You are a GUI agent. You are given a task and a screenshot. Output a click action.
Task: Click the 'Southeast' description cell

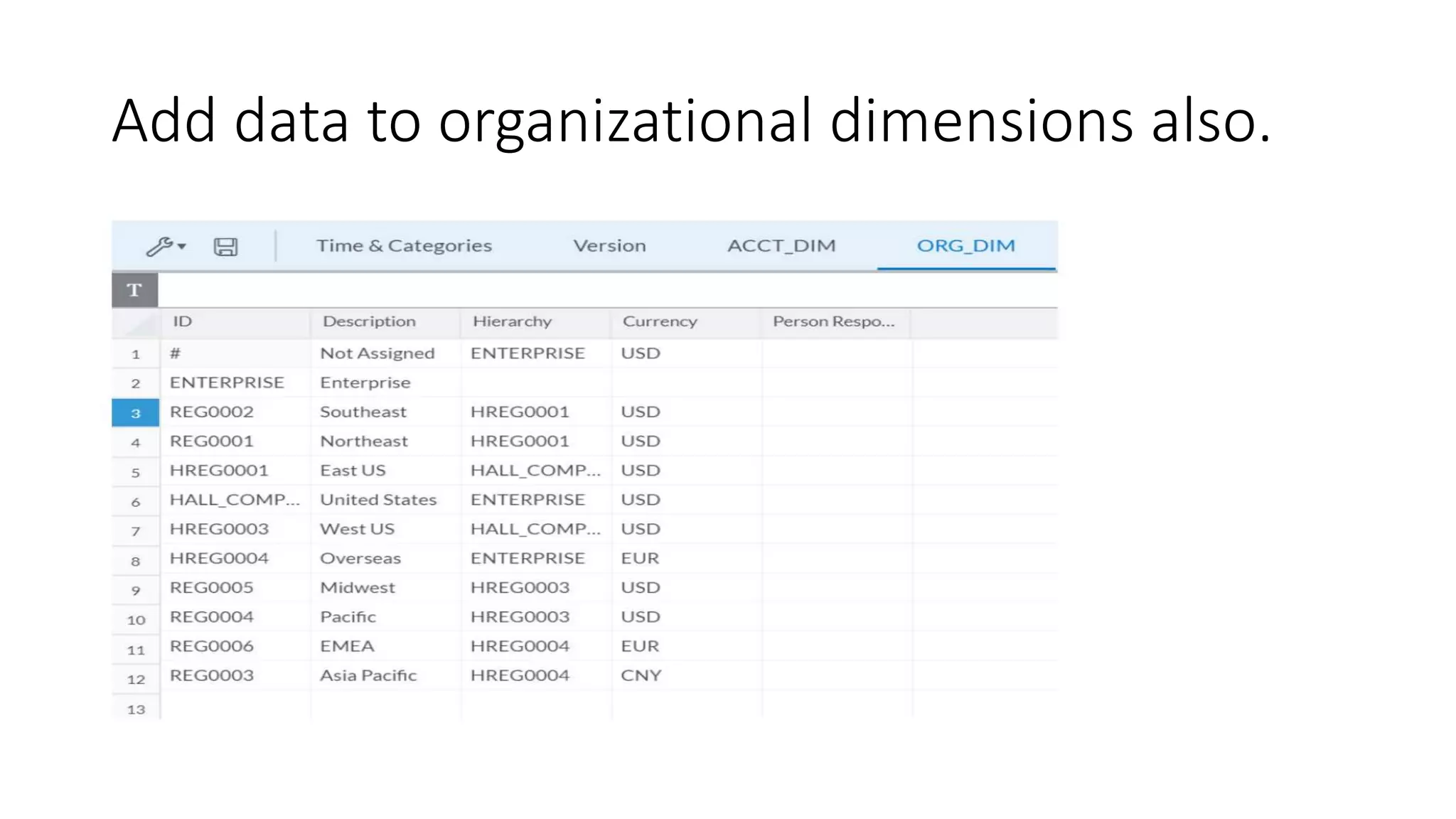pyautogui.click(x=385, y=412)
